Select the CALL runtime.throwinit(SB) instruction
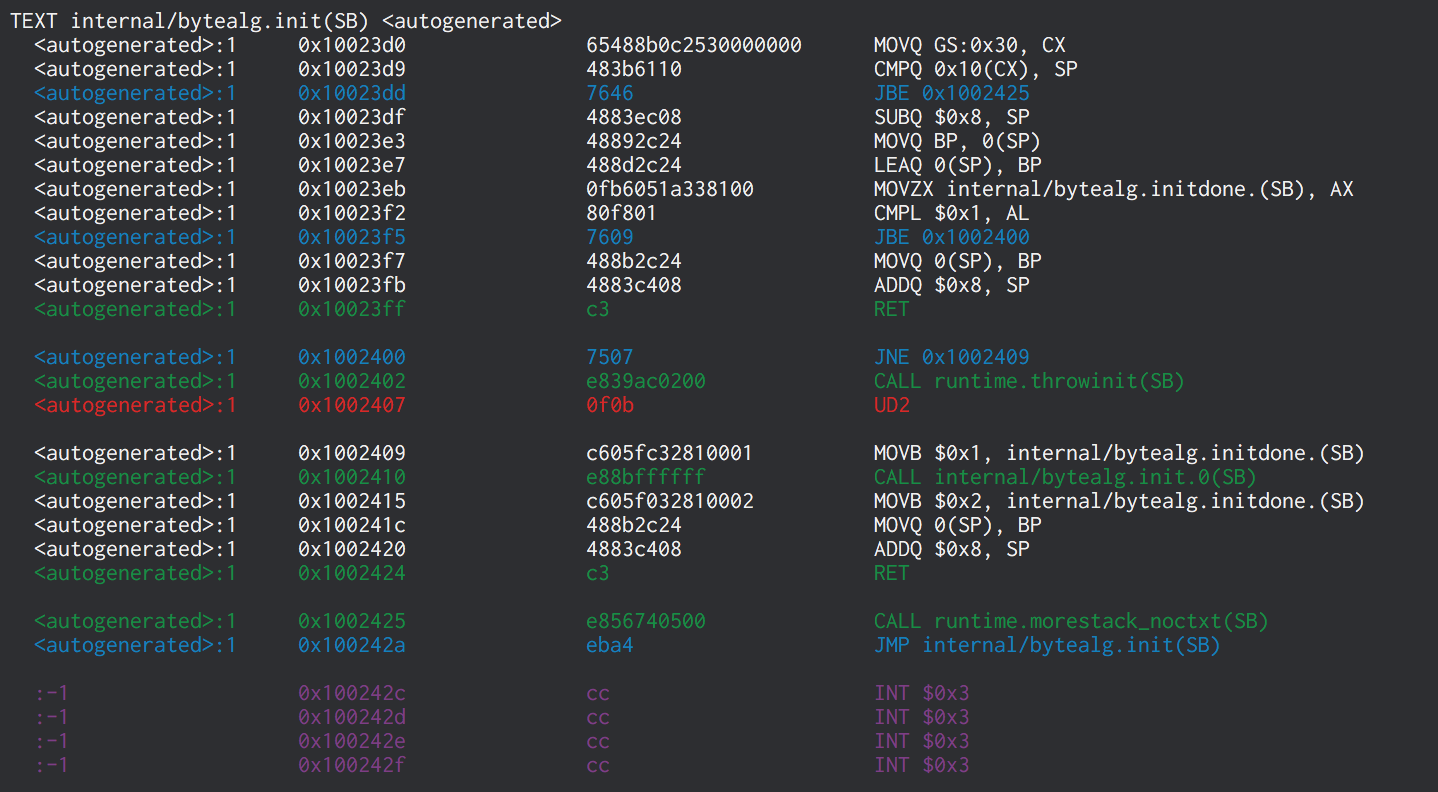The width and height of the screenshot is (1438, 792). click(1029, 381)
